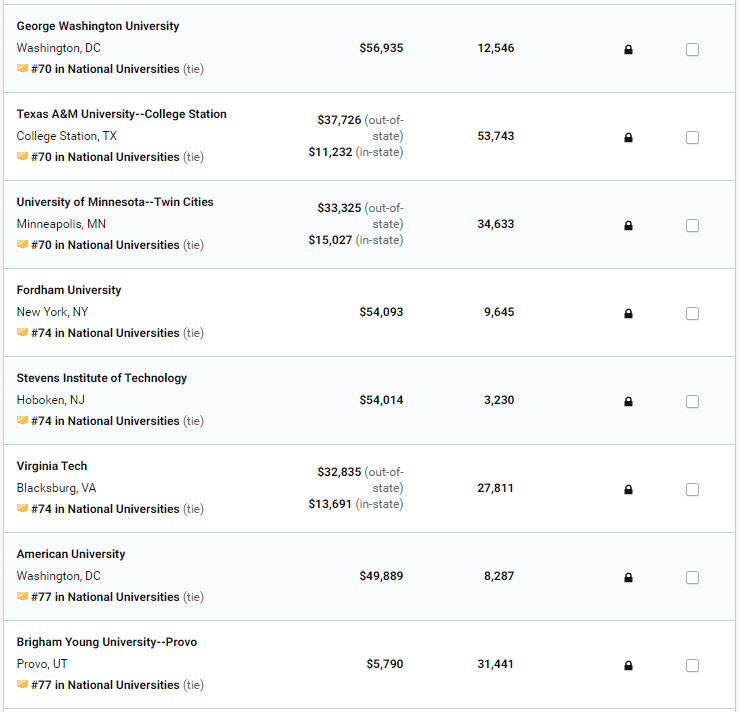739x712 pixels.
Task: Click Virginia Tech's #74 in National Universities ranking
Action: click(x=105, y=509)
